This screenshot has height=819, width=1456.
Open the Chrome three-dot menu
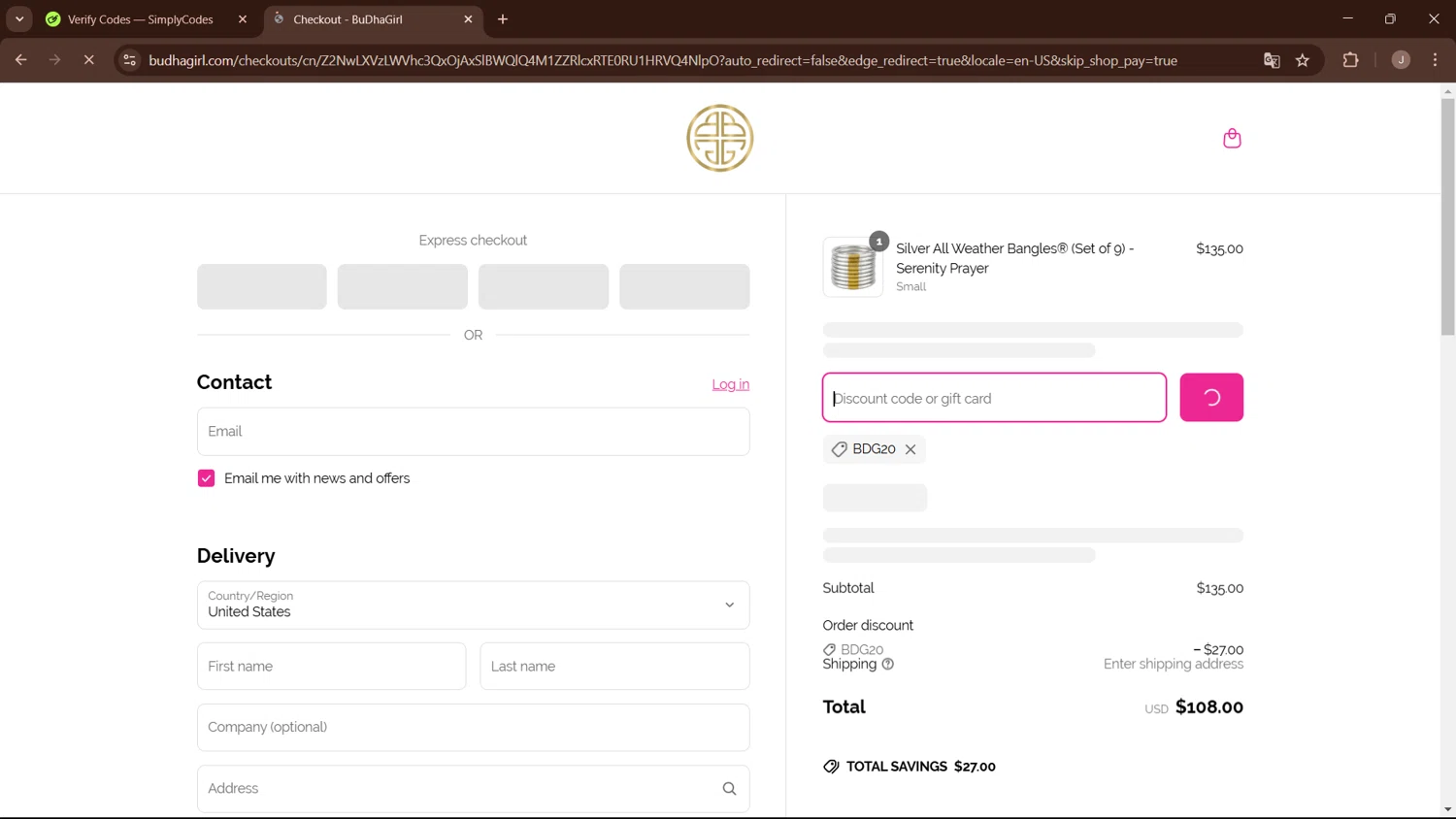(1435, 60)
